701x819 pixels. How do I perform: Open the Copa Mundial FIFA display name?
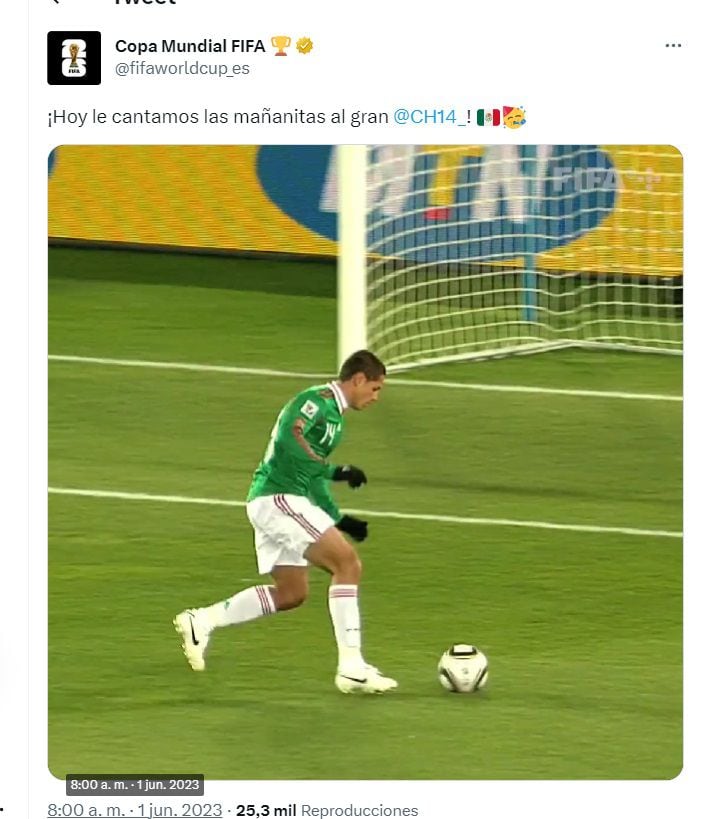[x=190, y=46]
